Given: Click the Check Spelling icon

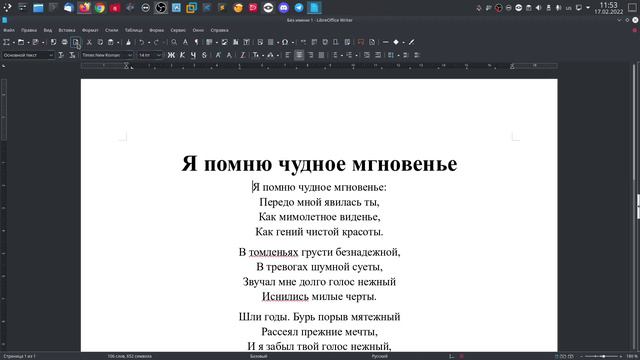Looking at the screenshot, I should [185, 42].
